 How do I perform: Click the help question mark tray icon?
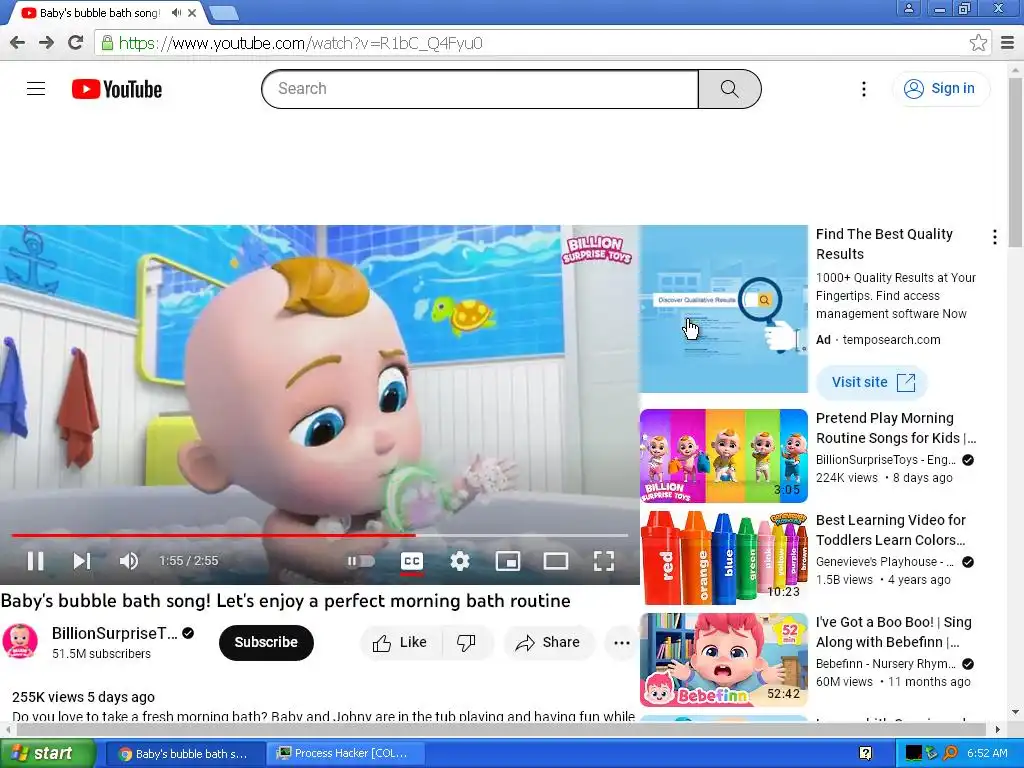coord(865,753)
